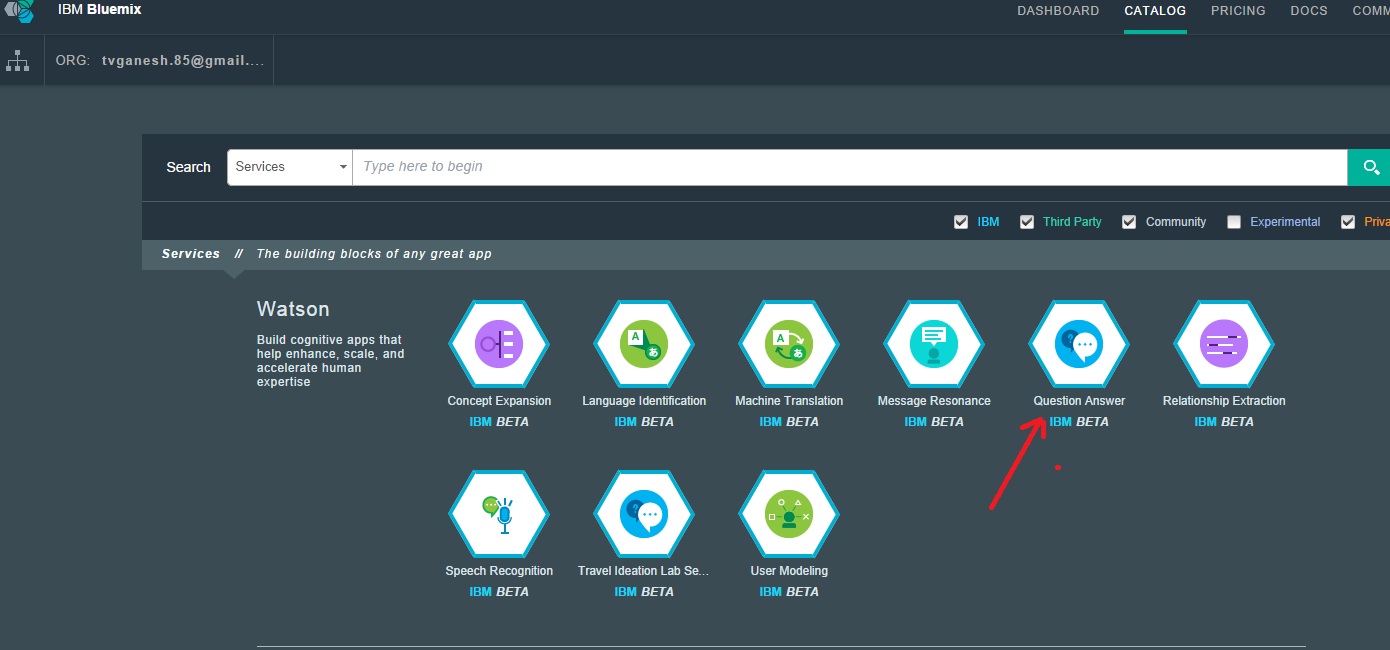The width and height of the screenshot is (1390, 650).
Task: Open the Pricing tab
Action: [1238, 11]
